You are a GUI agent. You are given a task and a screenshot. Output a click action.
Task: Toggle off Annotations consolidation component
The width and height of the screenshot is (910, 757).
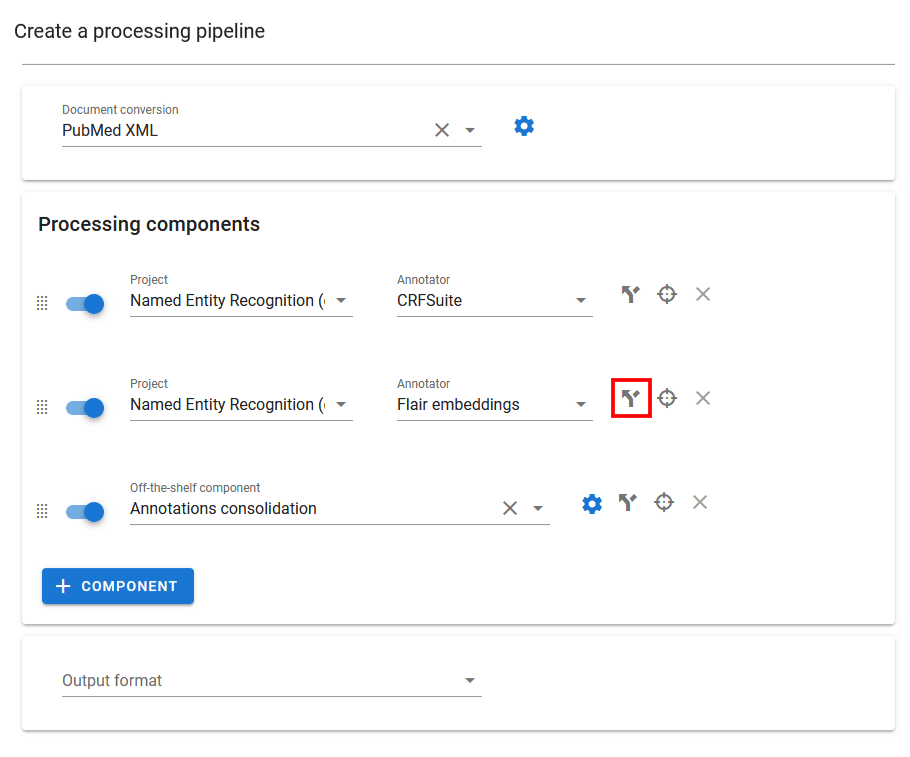pos(85,512)
